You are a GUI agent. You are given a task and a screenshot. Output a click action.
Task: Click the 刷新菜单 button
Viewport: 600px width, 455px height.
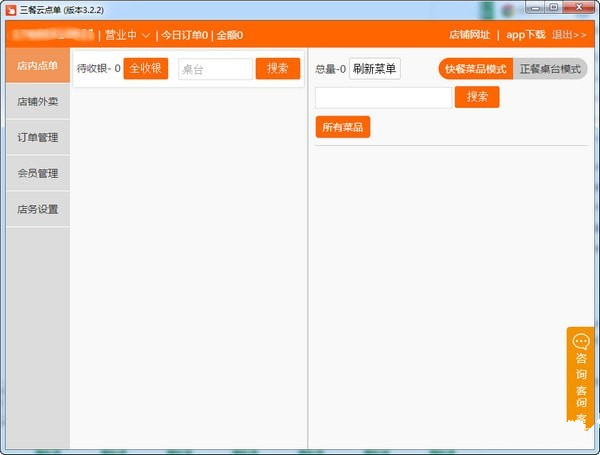pos(375,69)
